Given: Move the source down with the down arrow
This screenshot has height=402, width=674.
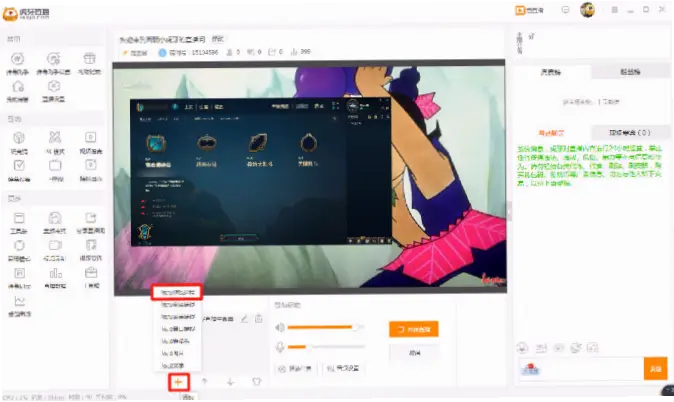Looking at the screenshot, I should click(230, 382).
